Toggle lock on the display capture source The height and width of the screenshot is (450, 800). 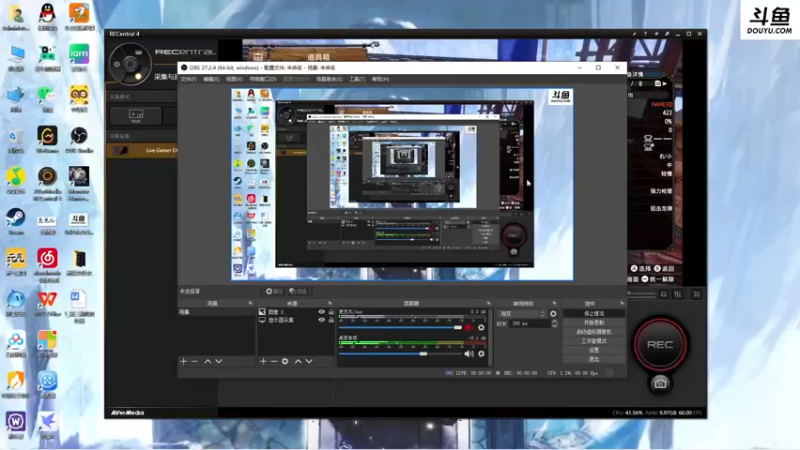coord(331,320)
